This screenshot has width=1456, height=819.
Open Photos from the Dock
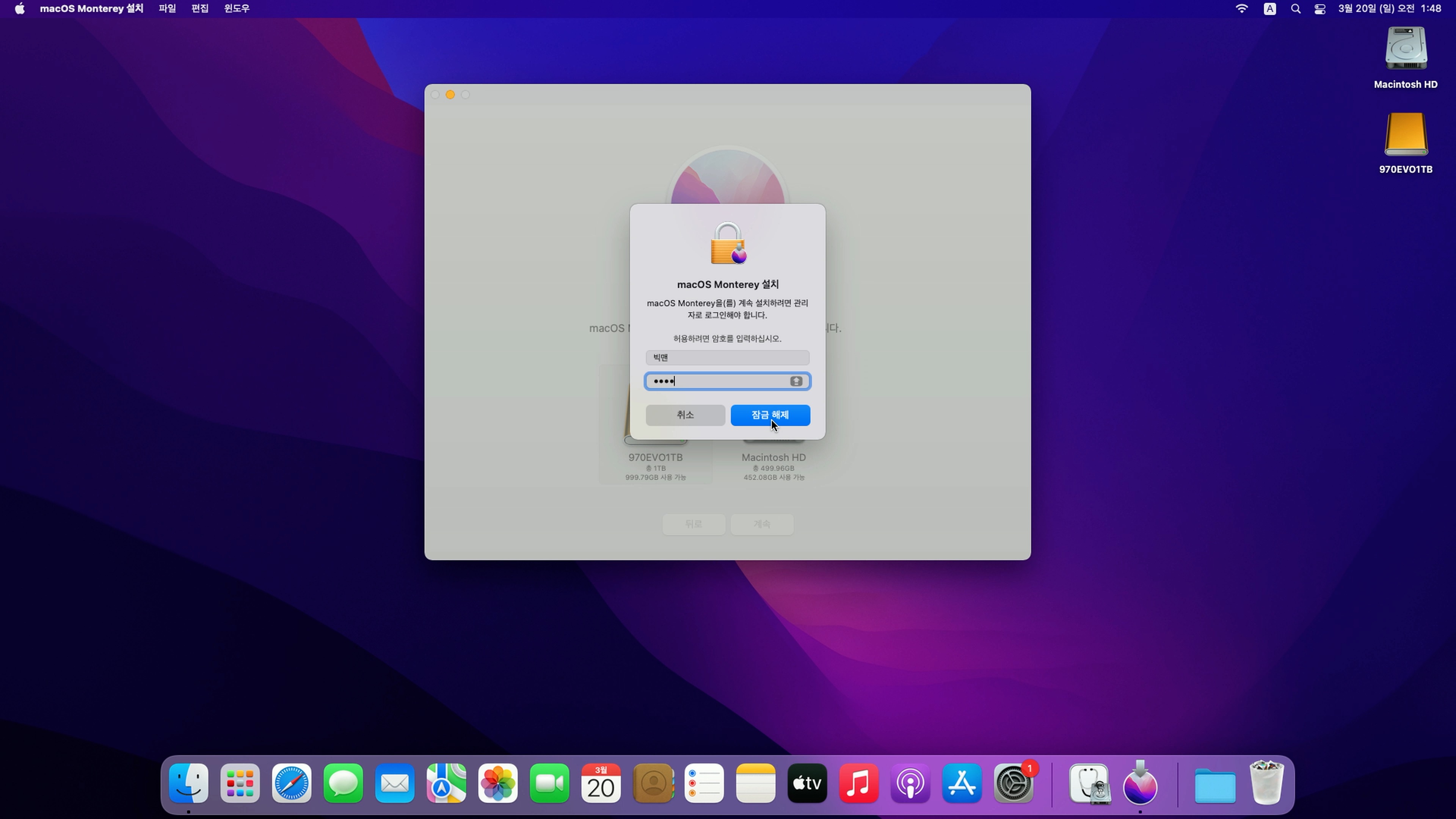point(498,783)
